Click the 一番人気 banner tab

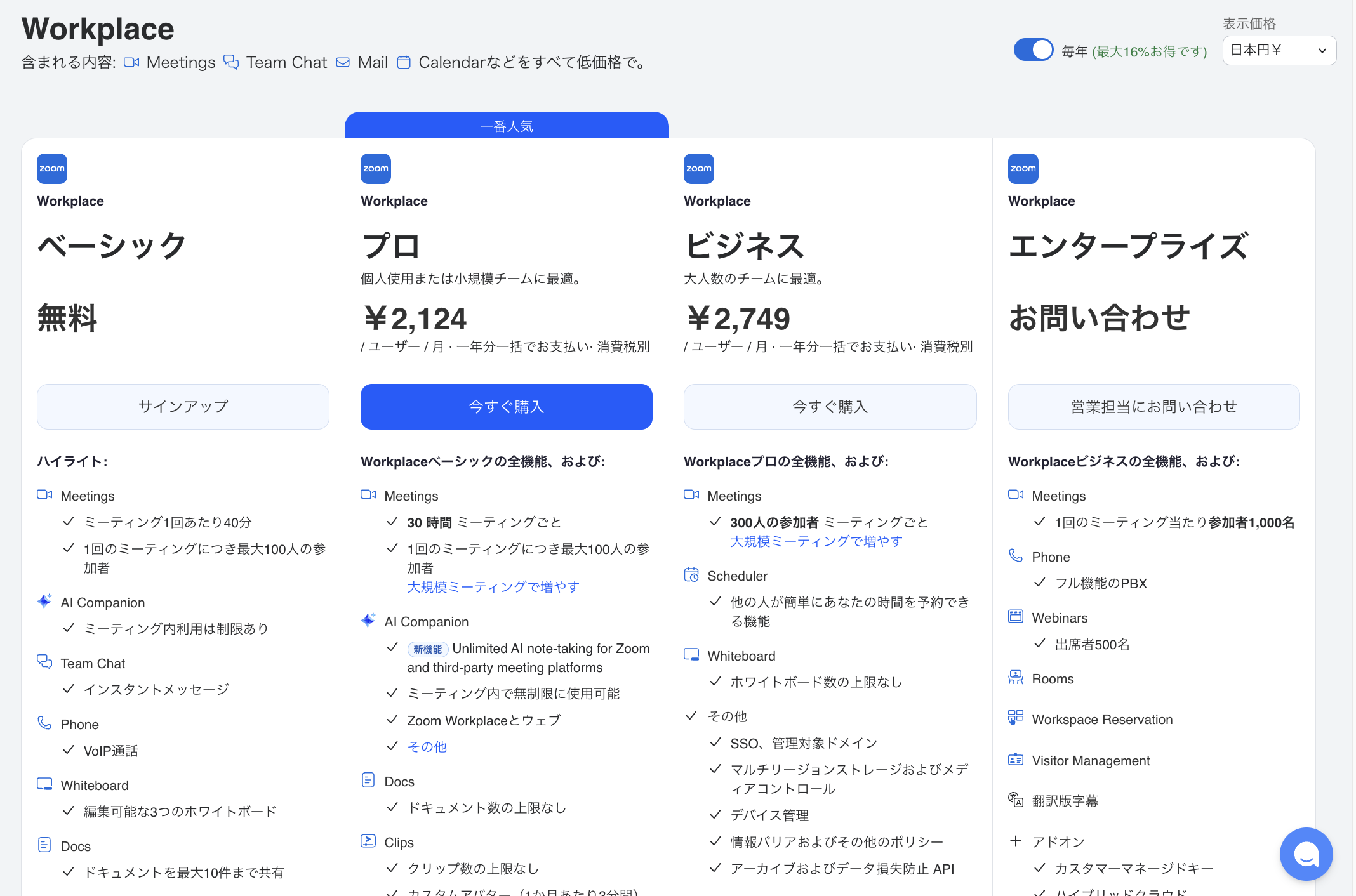[x=506, y=126]
